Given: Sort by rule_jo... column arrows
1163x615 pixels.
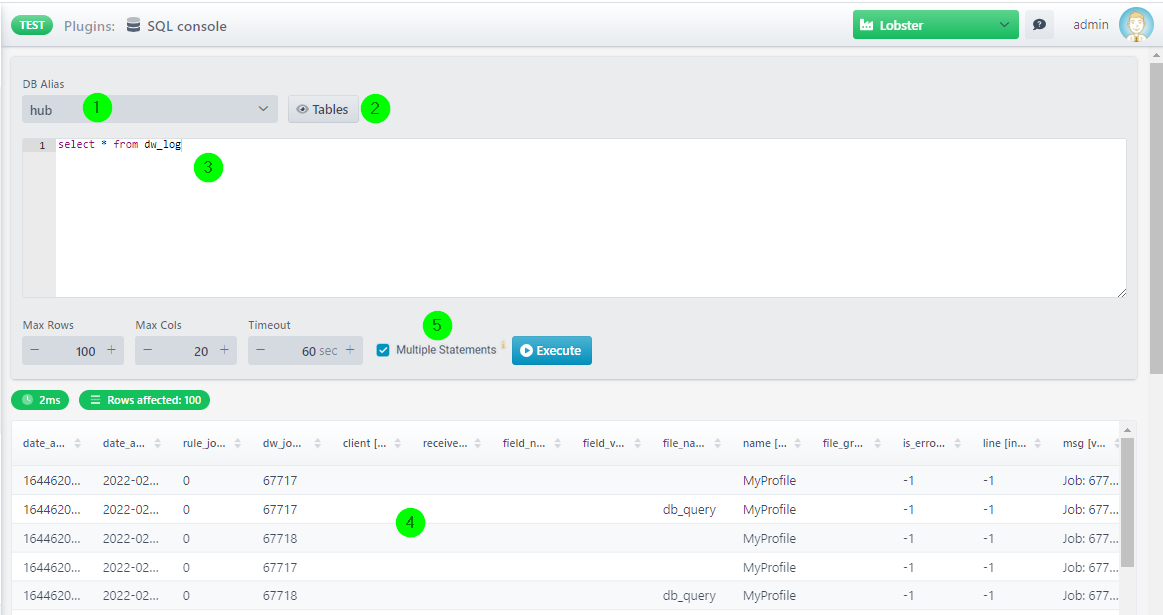Looking at the screenshot, I should (237, 444).
